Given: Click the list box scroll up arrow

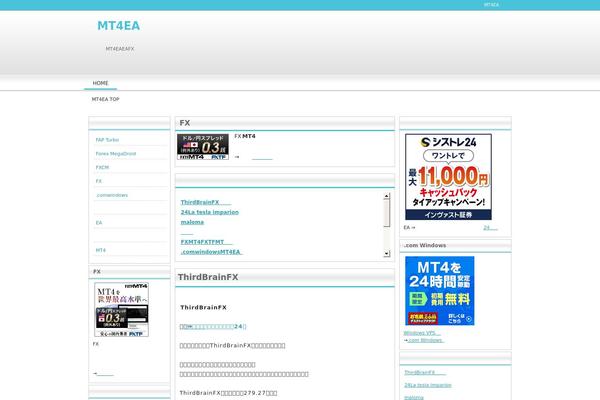Looking at the screenshot, I should (x=387, y=196).
